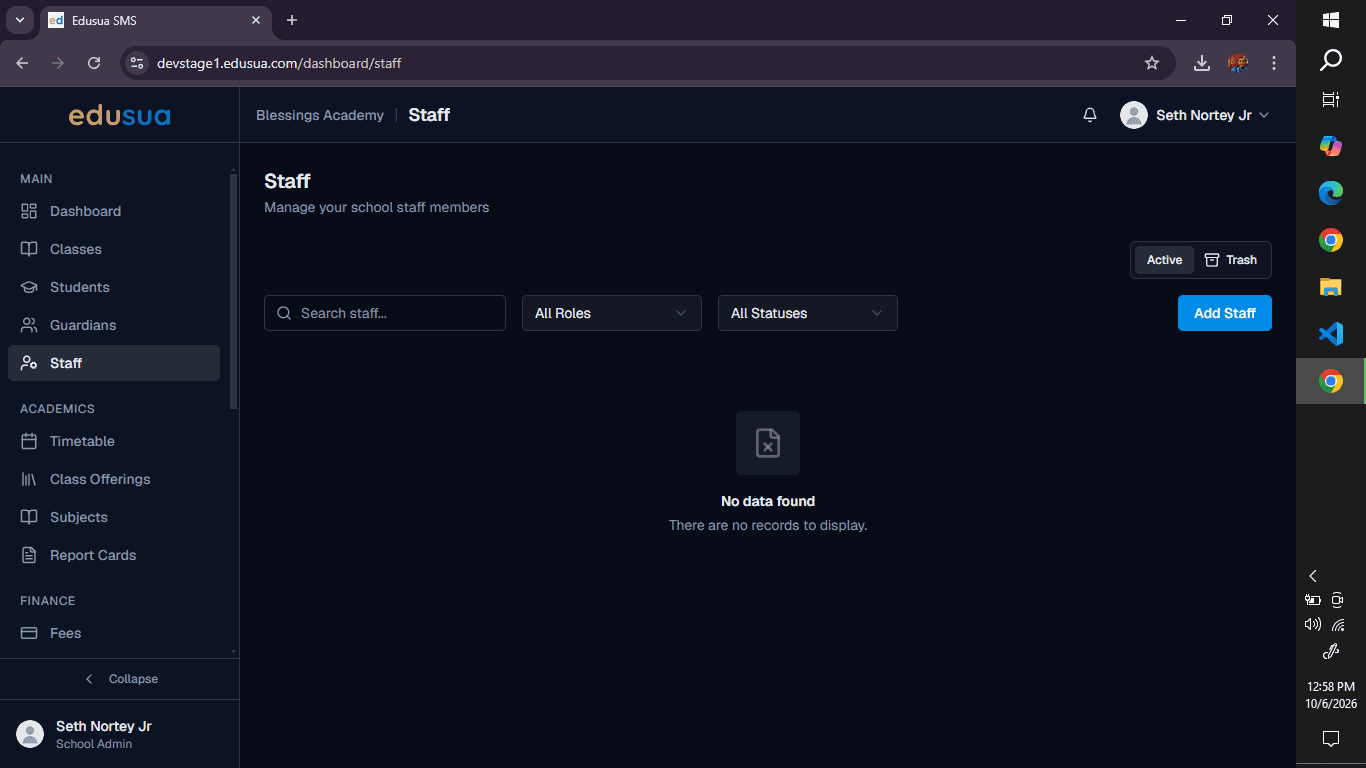This screenshot has height=768, width=1366.
Task: Open Class Offerings in the sidebar
Action: [x=114, y=479]
